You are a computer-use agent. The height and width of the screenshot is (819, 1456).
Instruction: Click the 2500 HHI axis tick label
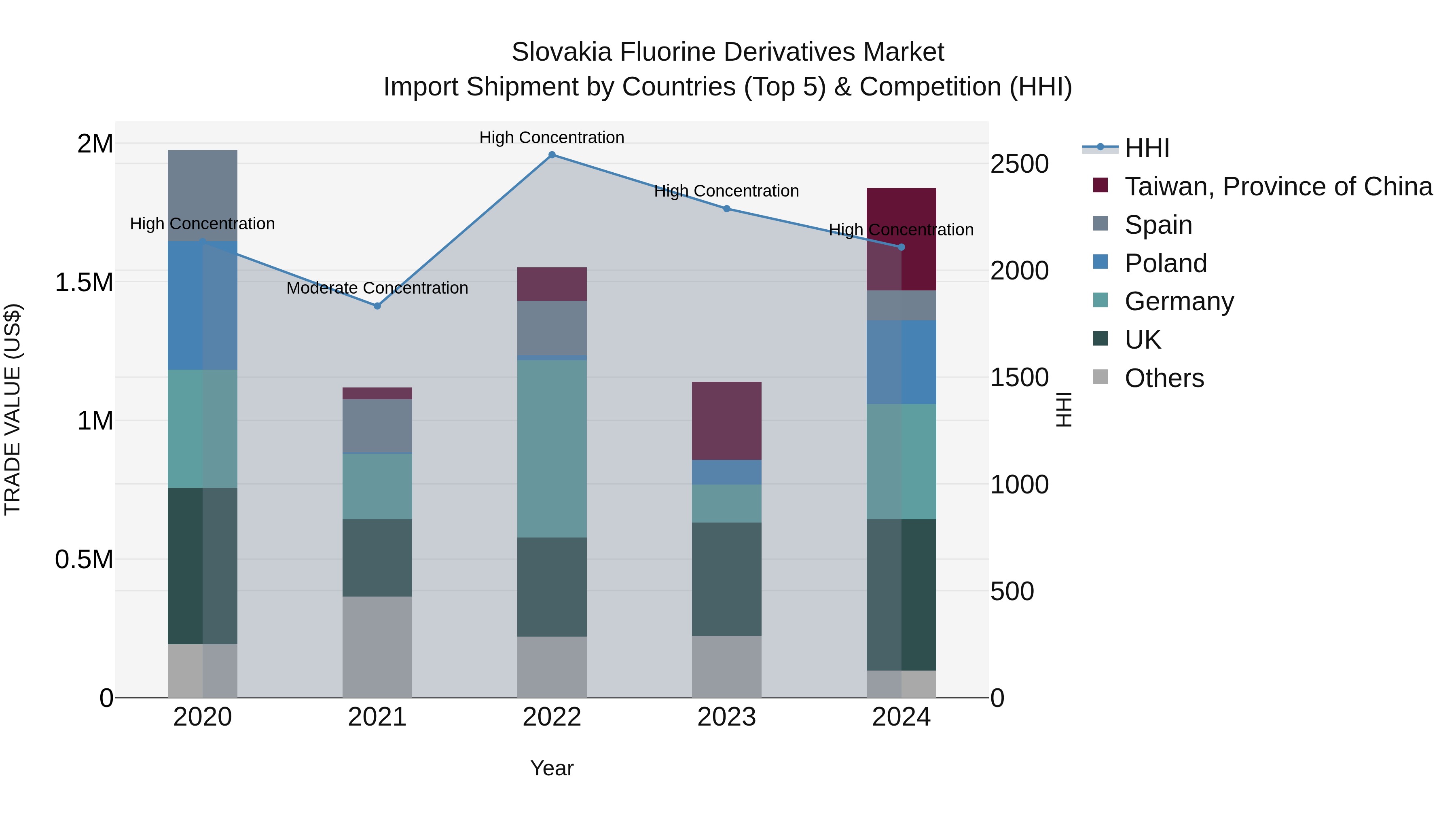click(x=1020, y=164)
